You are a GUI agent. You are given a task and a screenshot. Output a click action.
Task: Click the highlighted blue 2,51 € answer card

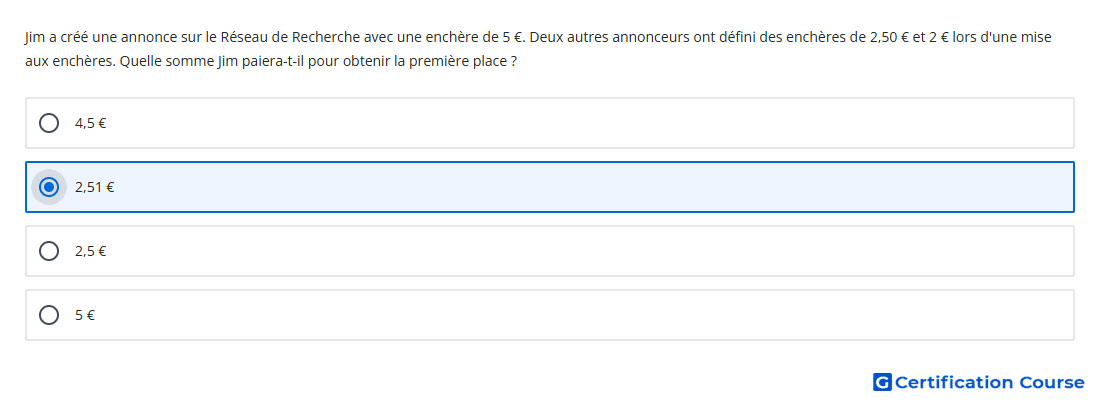click(x=550, y=187)
